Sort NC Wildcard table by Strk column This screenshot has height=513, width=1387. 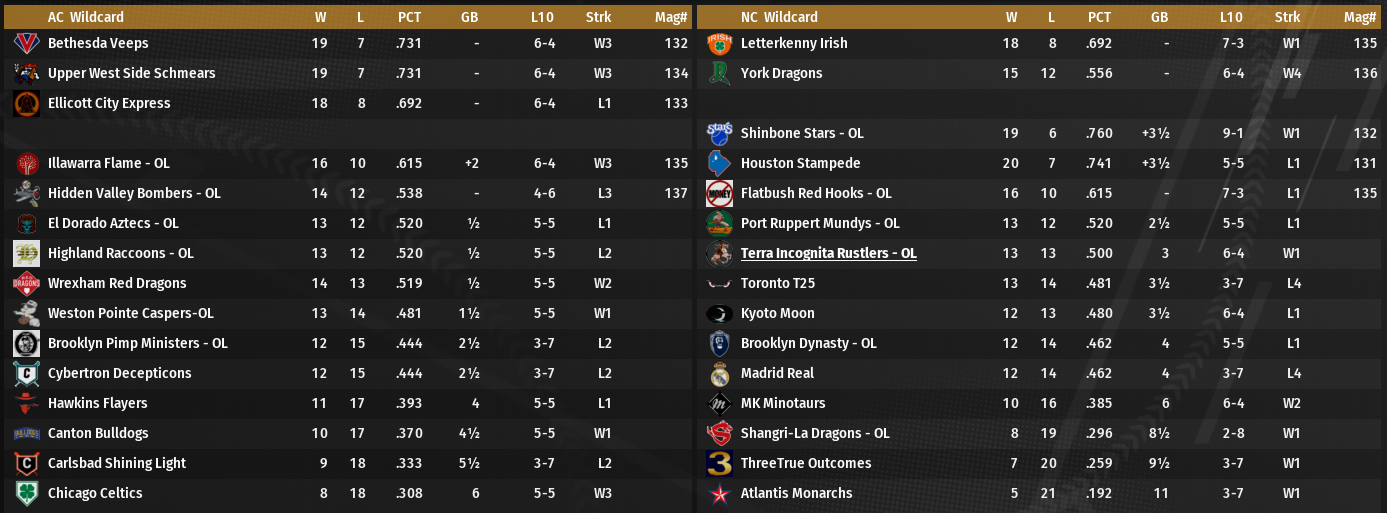point(1287,17)
